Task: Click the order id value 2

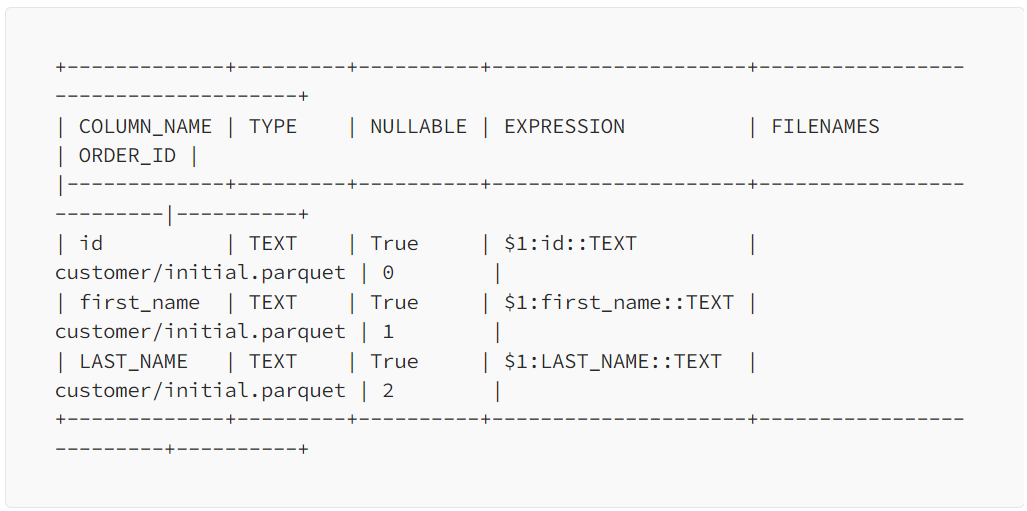Action: 388,391
